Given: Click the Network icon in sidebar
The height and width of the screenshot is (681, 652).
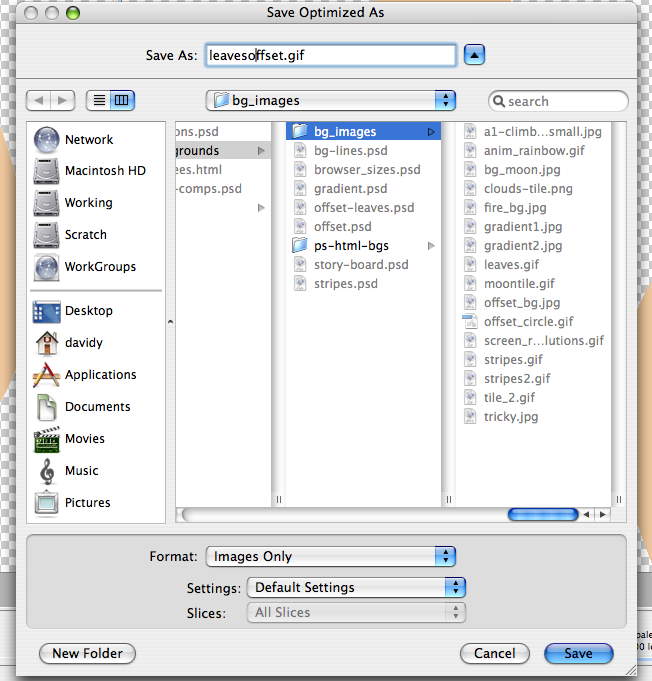Looking at the screenshot, I should (x=47, y=140).
